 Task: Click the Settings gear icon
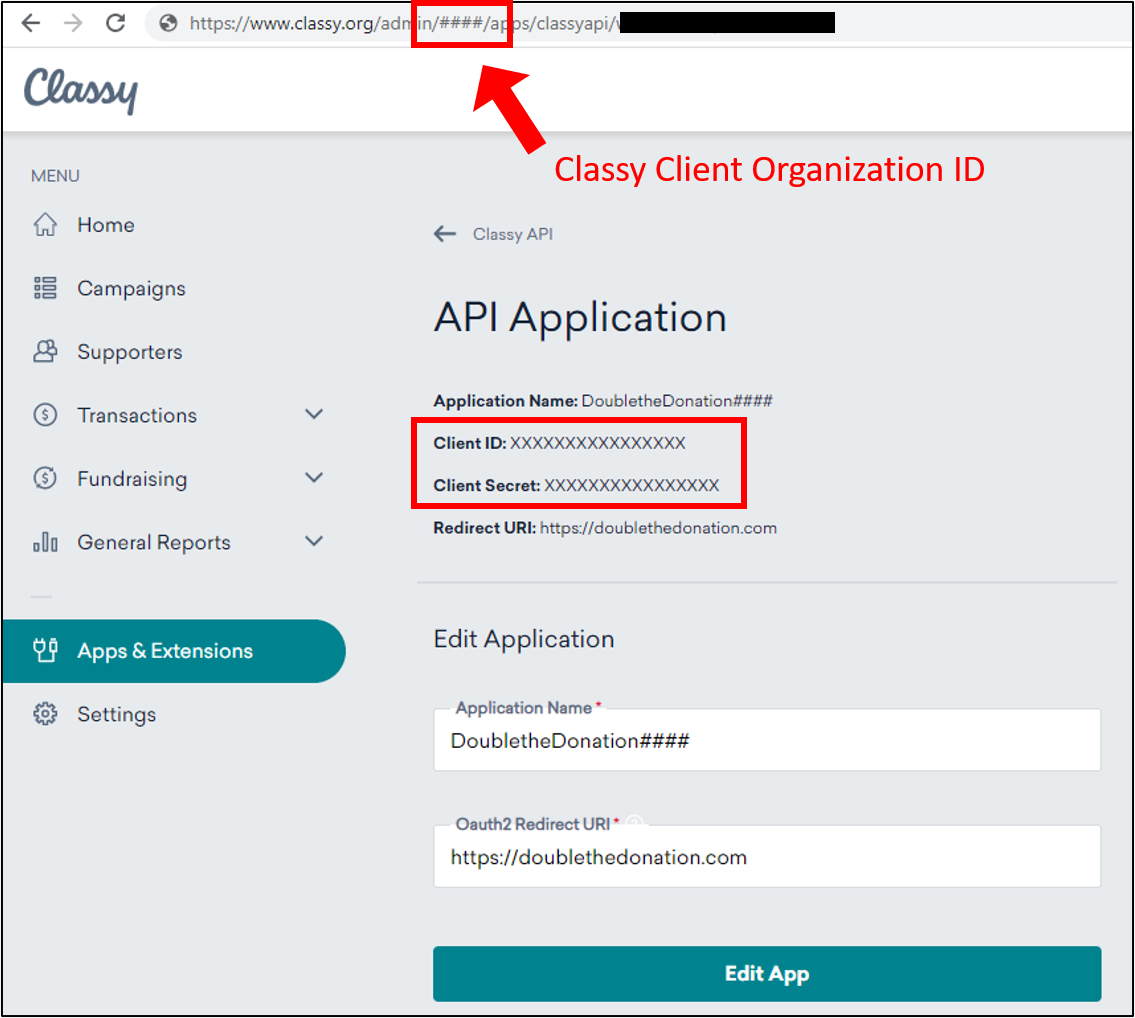tap(45, 714)
